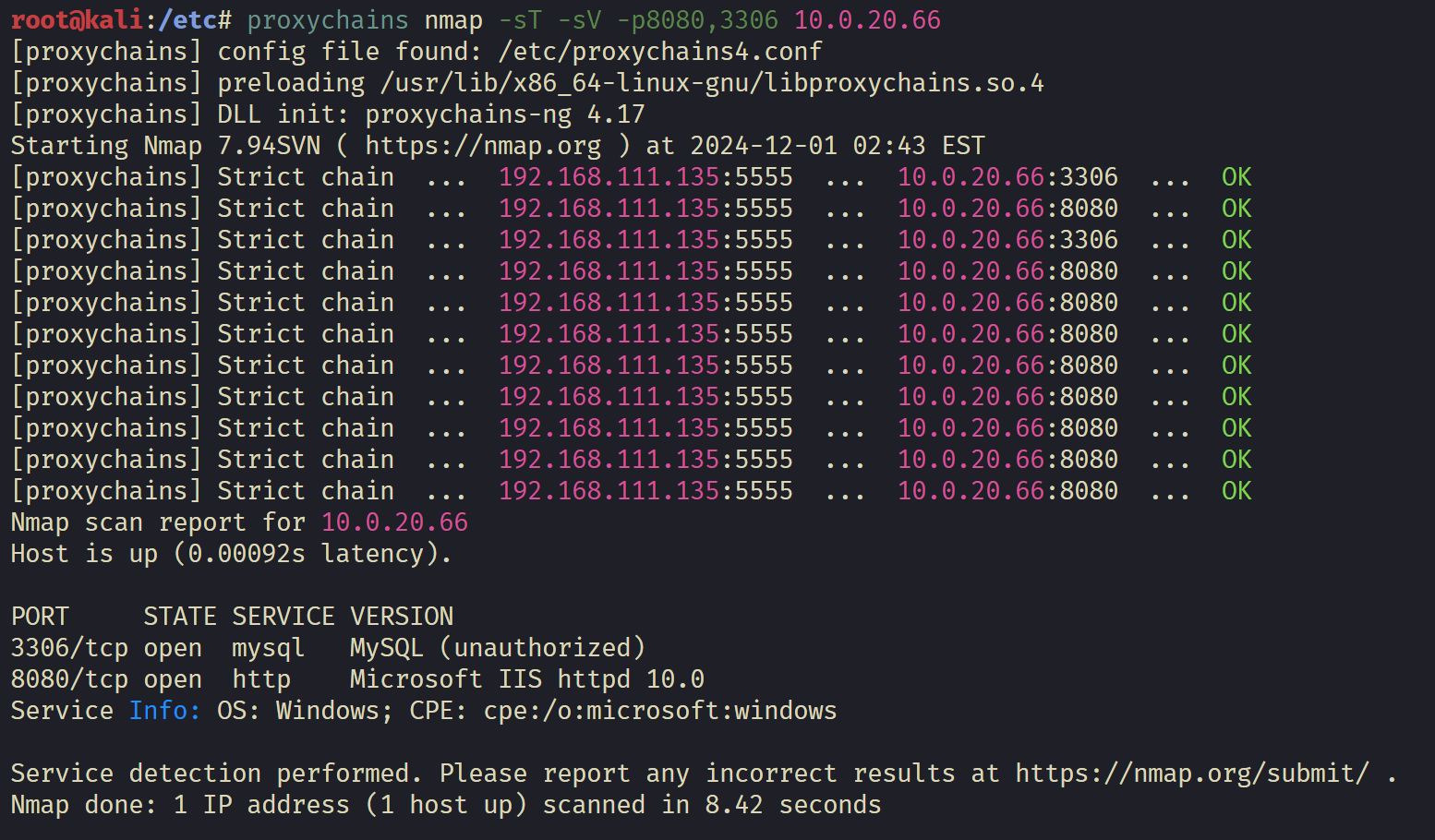Click the PORT column header

click(x=40, y=617)
